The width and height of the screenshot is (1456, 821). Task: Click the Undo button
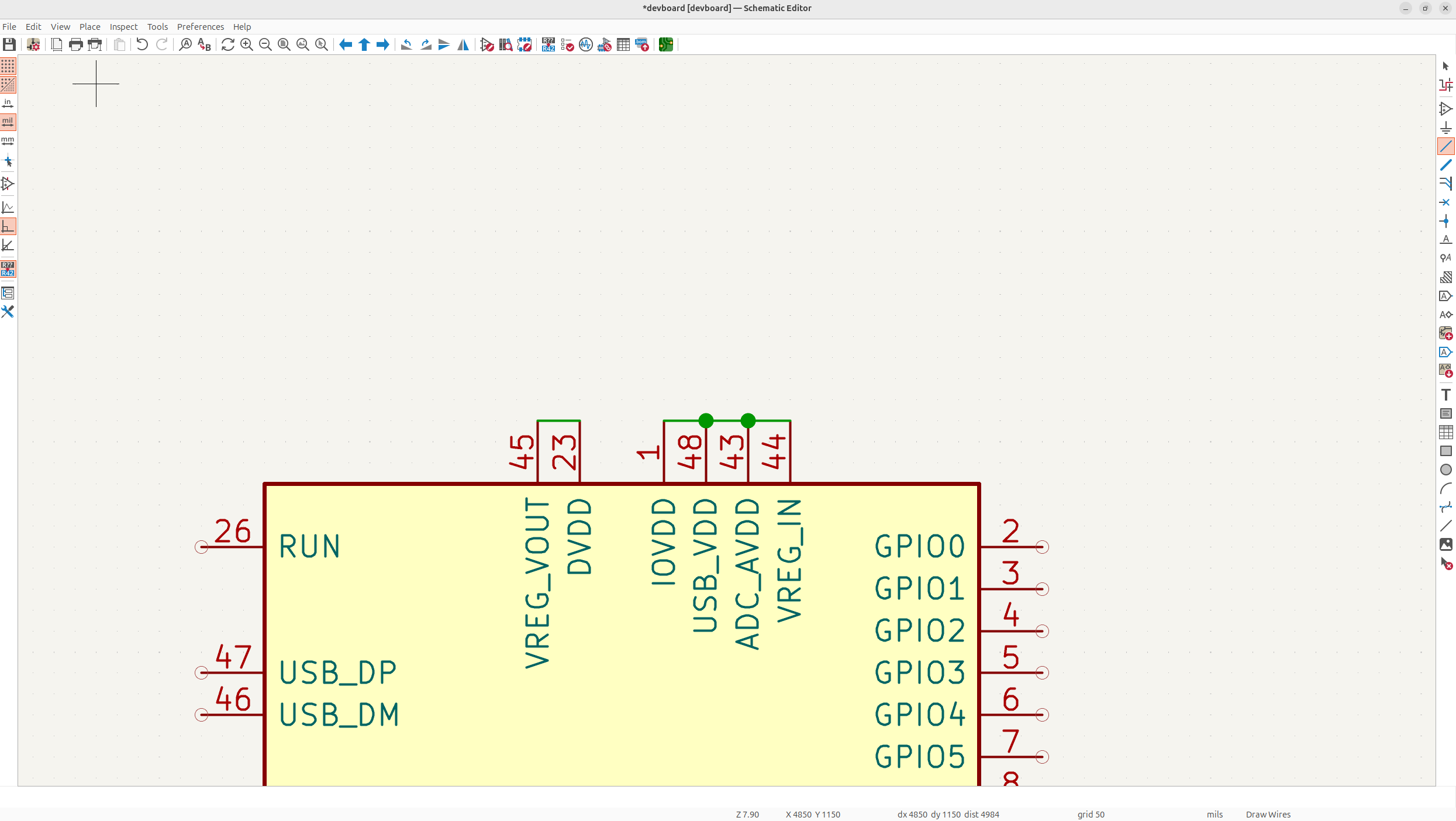coord(142,44)
